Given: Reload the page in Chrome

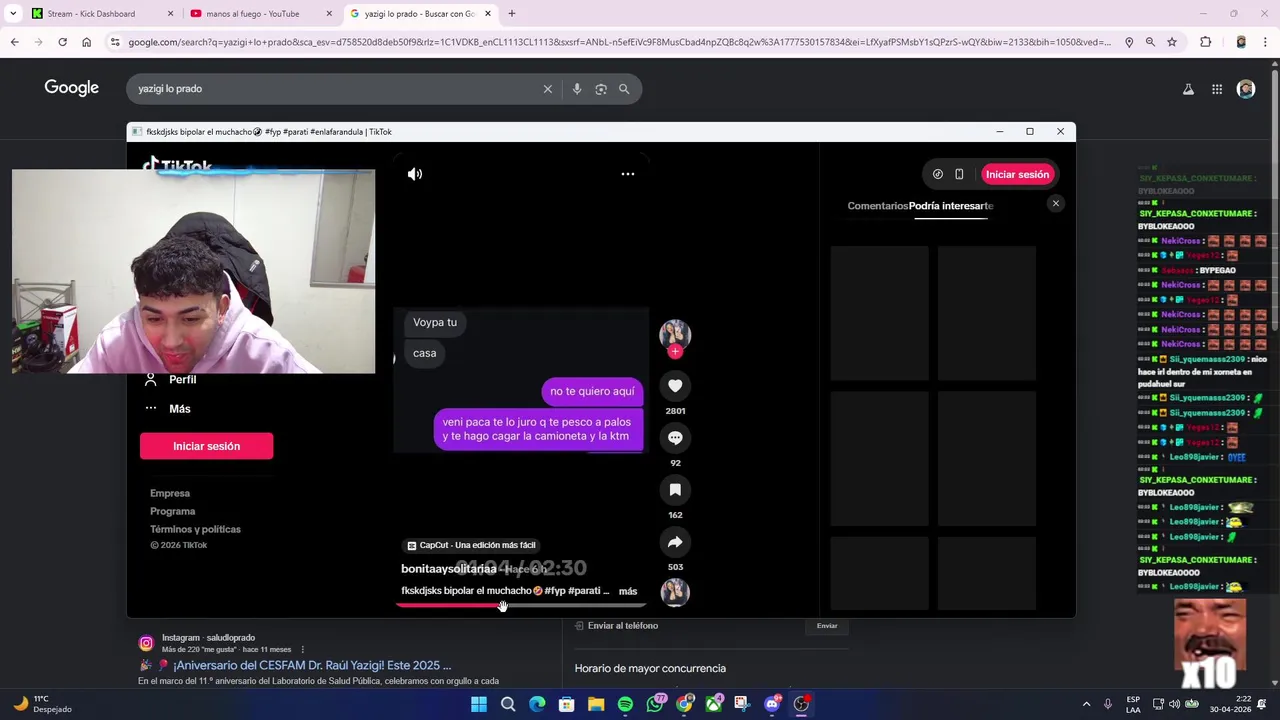Looking at the screenshot, I should 62,42.
